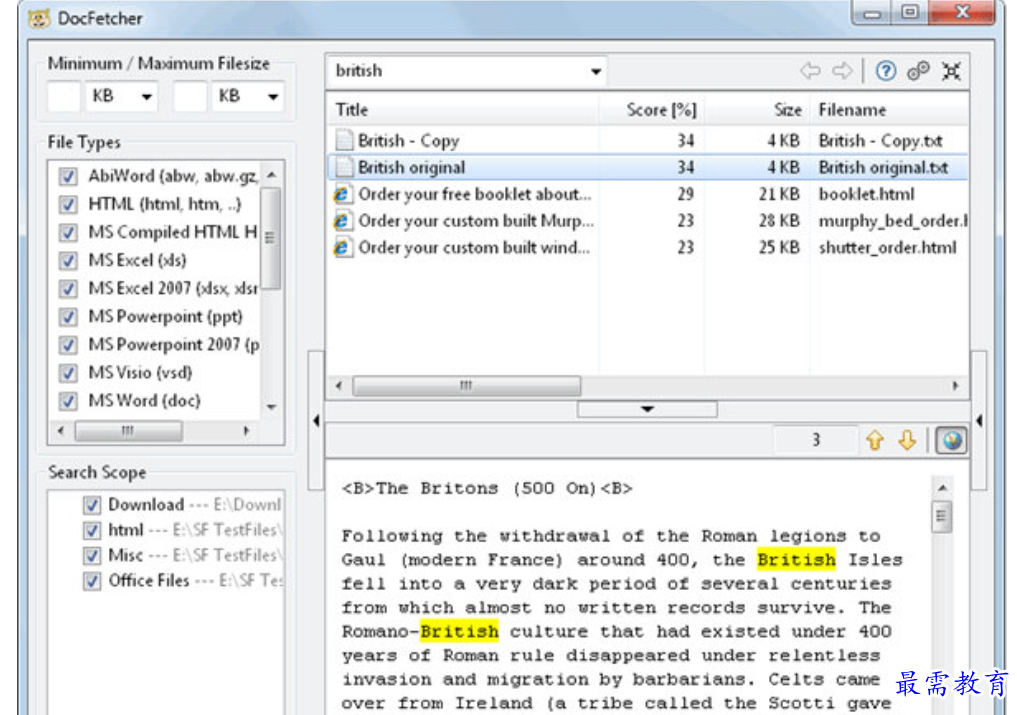The height and width of the screenshot is (715, 1017).
Task: Open minimum filesize KB unit dropdown
Action: (122, 97)
